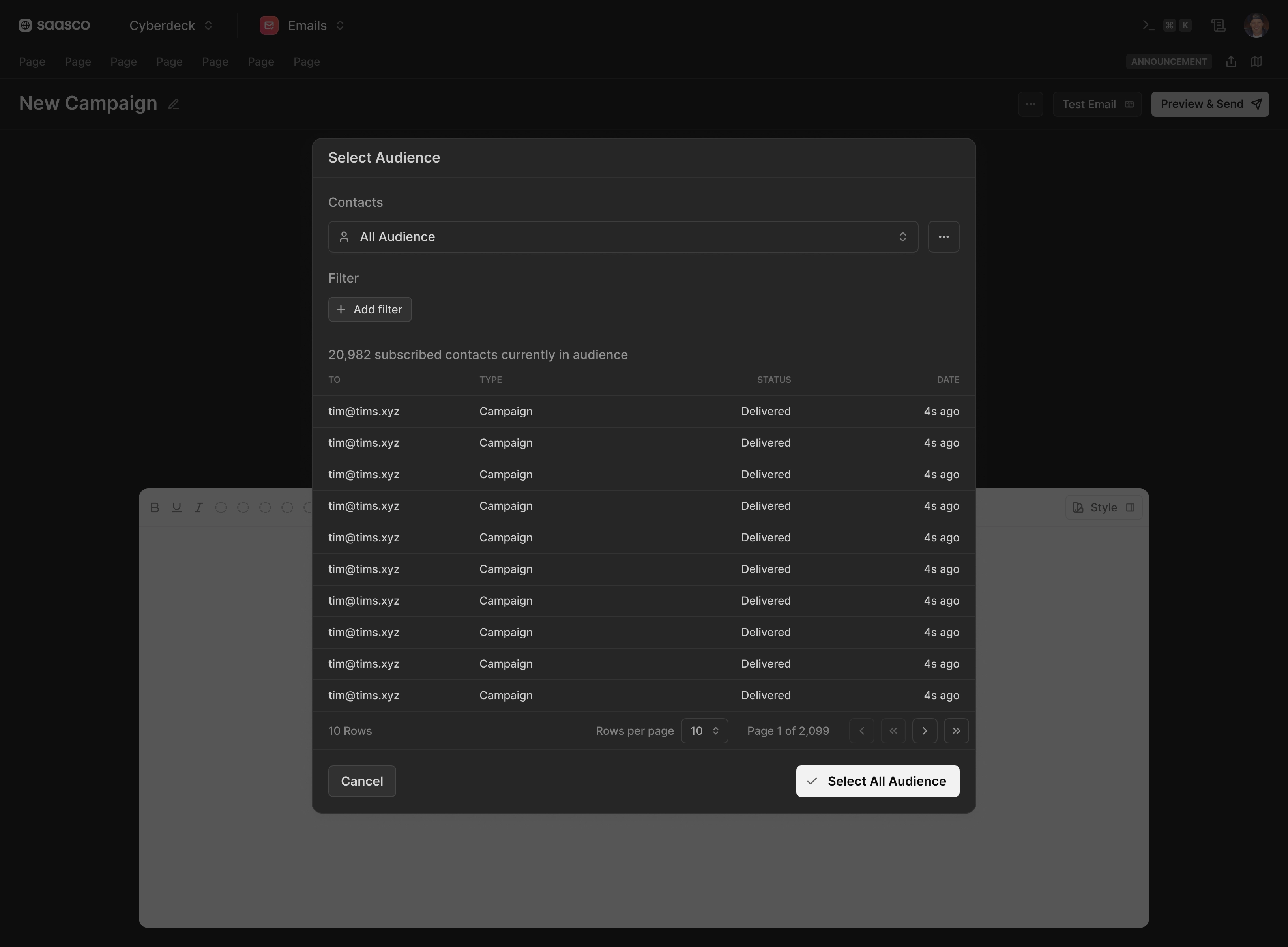Change rows per page dropdown showing 10
Viewport: 1288px width, 947px height.
[x=704, y=731]
